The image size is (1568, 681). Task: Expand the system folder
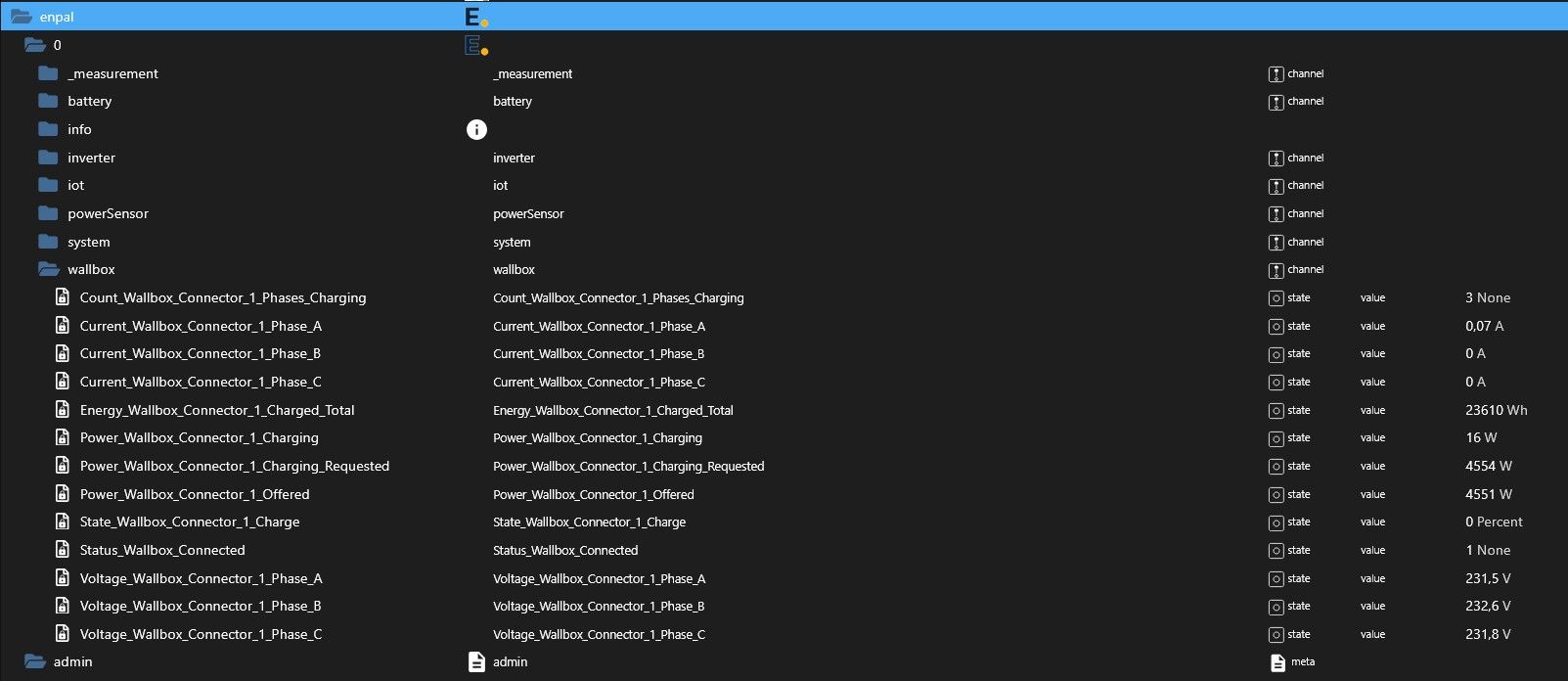click(48, 242)
